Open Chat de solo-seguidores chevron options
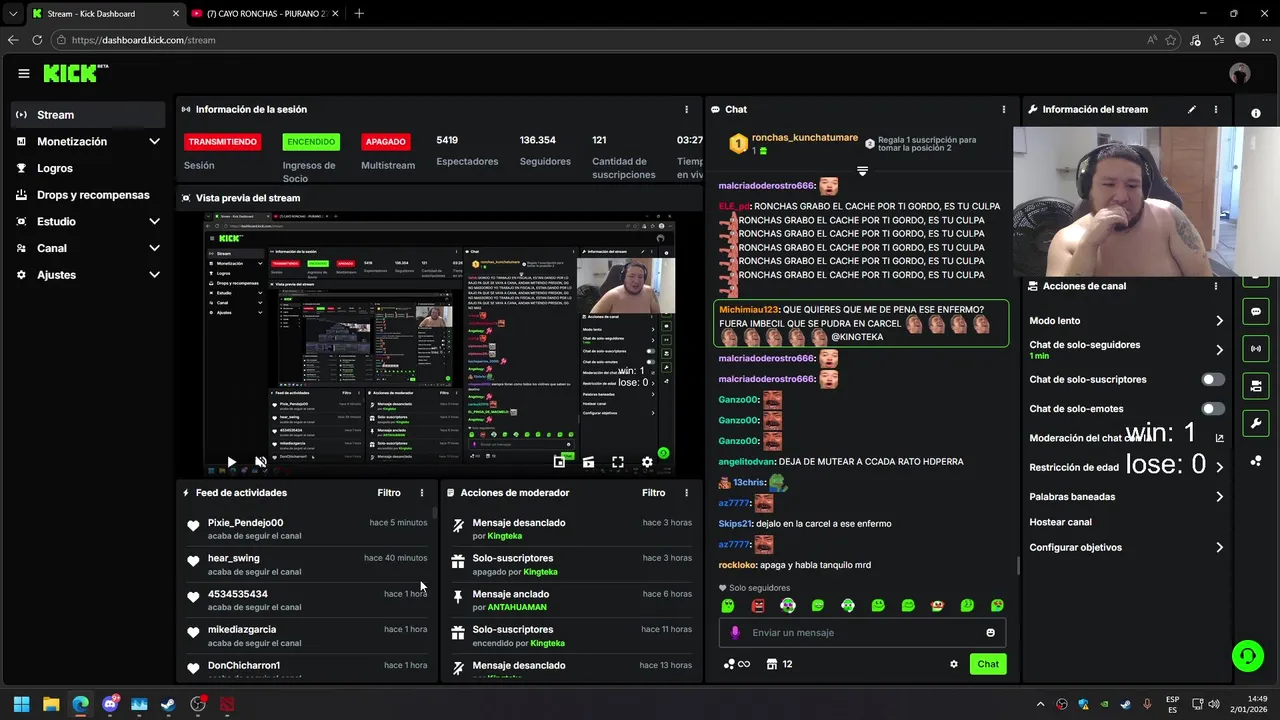The image size is (1280, 720). coord(1219,350)
